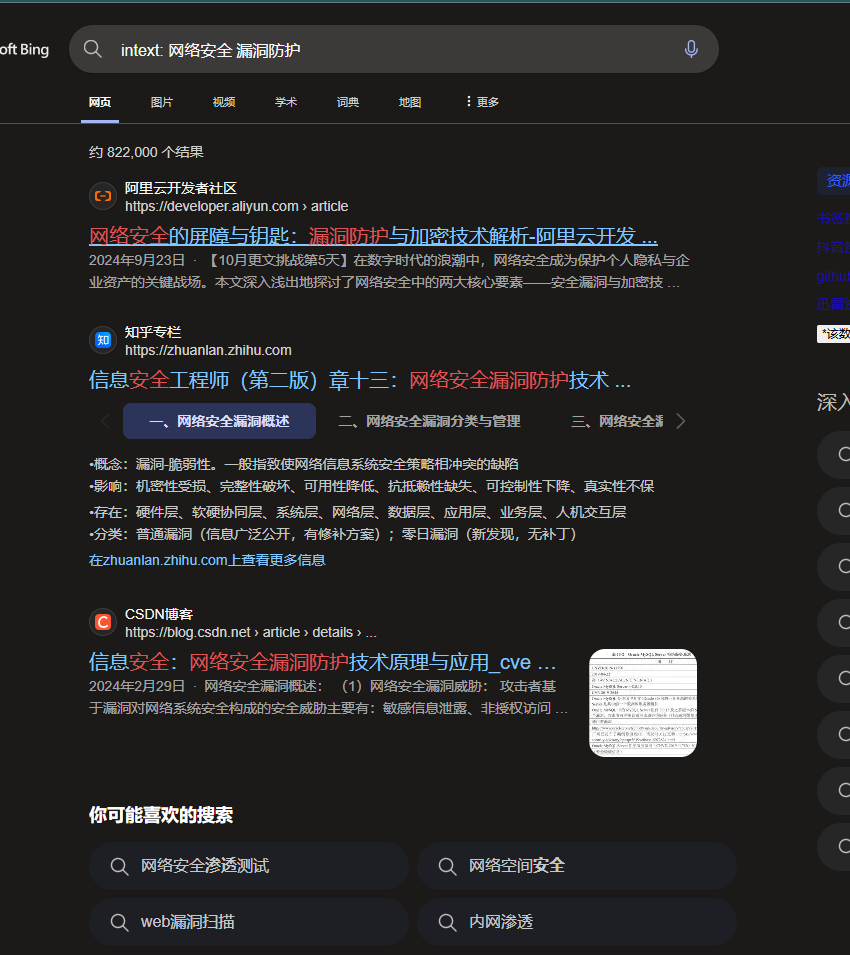Search suggestion web漏洞扫描
This screenshot has height=955, width=850.
point(248,922)
